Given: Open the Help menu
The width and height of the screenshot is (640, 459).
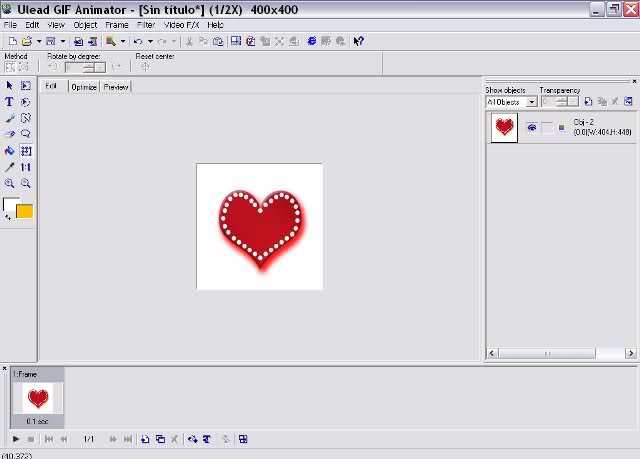Looking at the screenshot, I should 215,25.
